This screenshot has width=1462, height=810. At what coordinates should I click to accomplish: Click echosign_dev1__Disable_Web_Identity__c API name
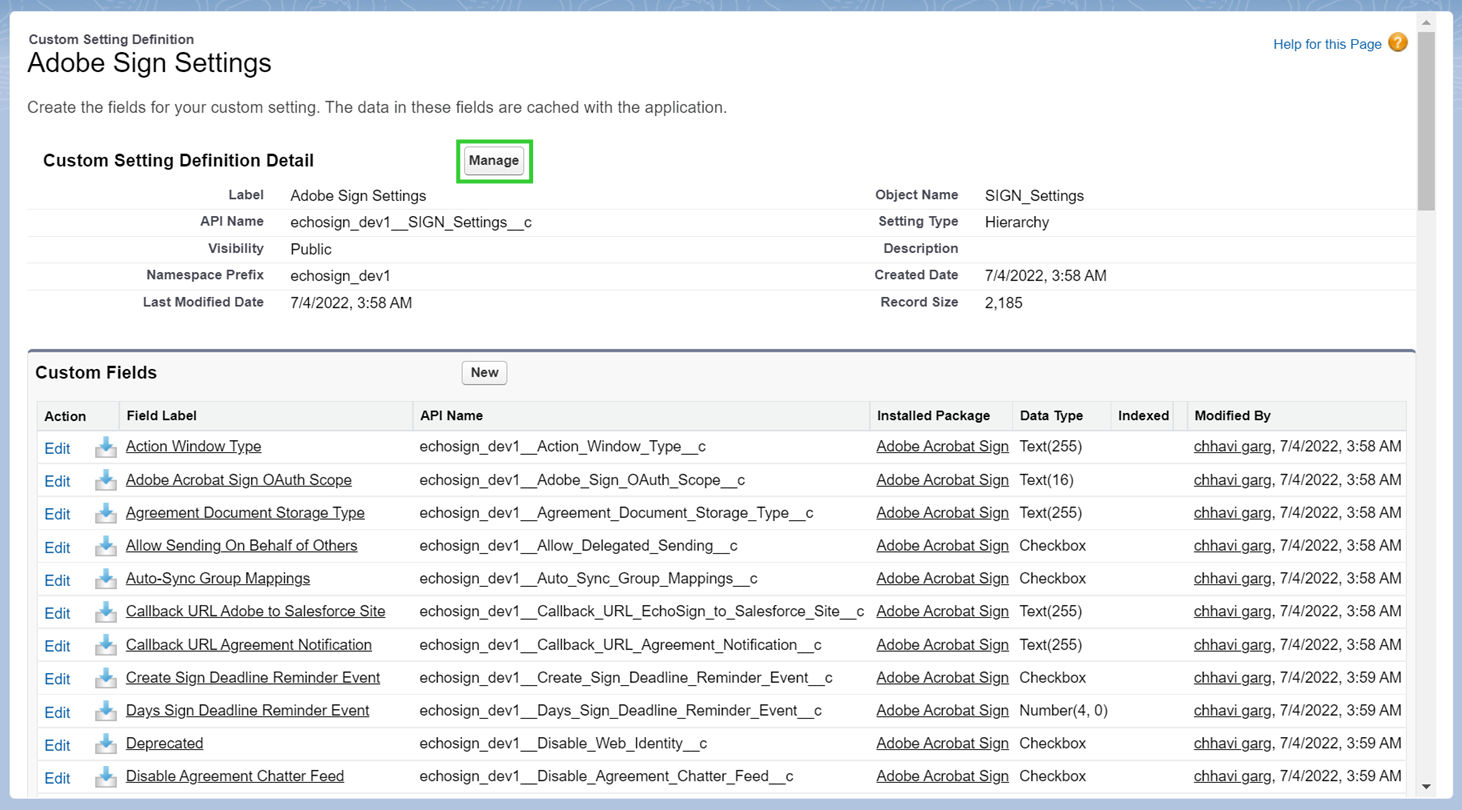pyautogui.click(x=563, y=743)
